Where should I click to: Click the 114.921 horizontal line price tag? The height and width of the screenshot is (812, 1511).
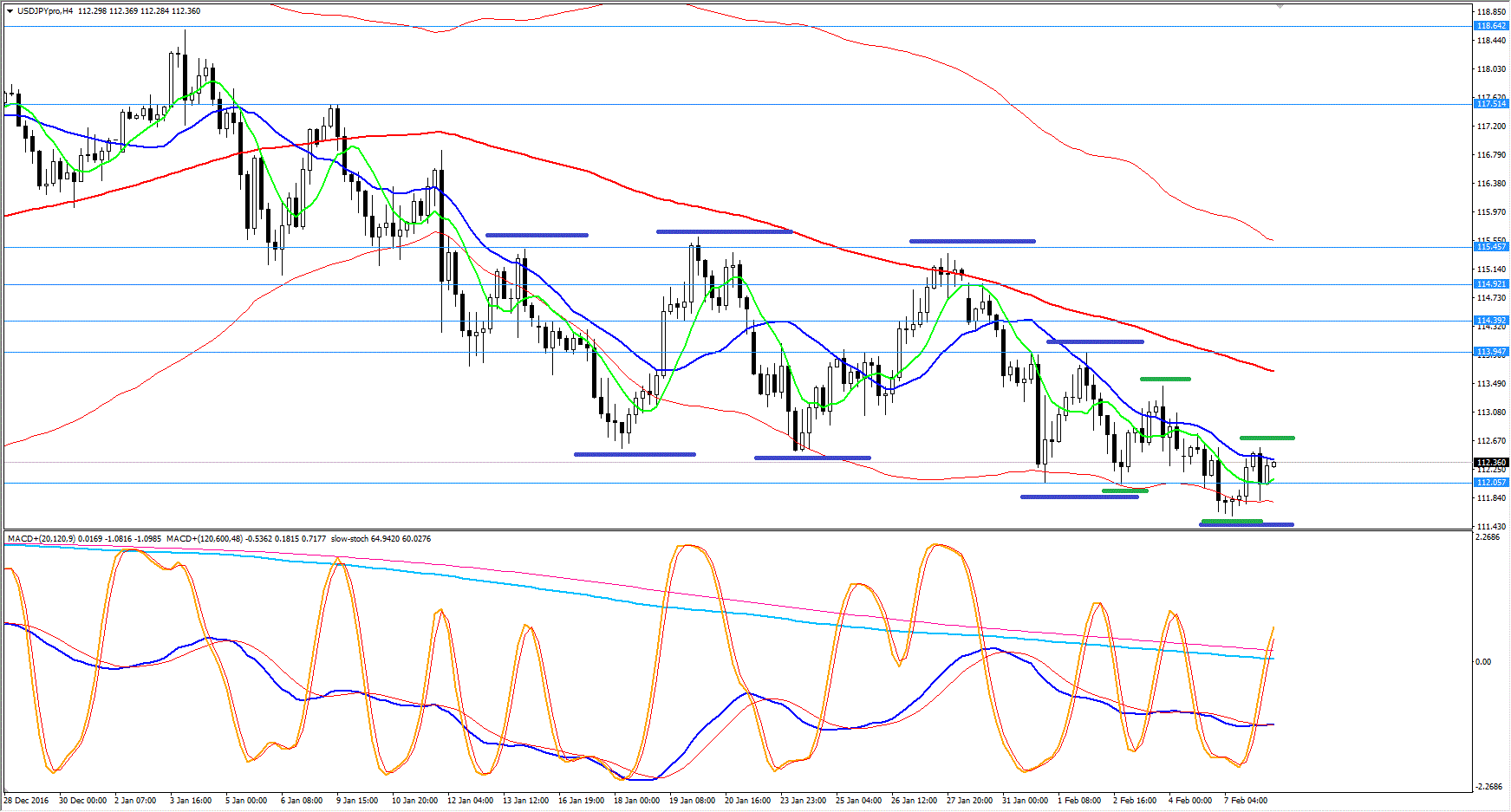tap(1491, 284)
